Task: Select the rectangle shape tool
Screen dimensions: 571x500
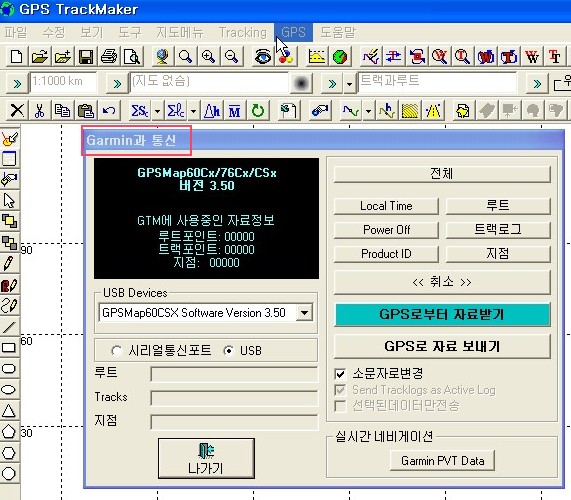Action: click(9, 347)
